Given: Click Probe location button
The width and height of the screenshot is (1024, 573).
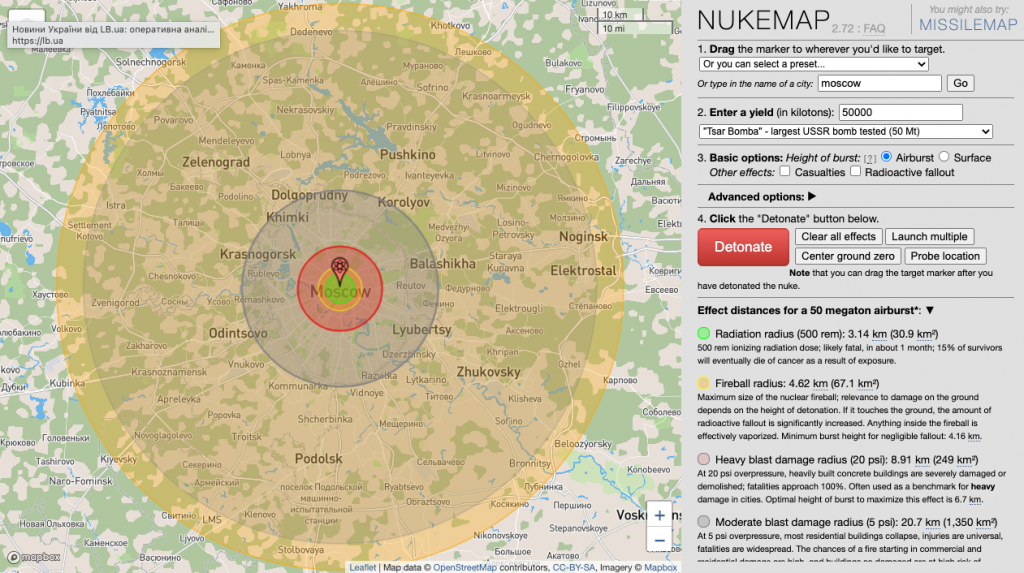Looking at the screenshot, I should [x=945, y=256].
